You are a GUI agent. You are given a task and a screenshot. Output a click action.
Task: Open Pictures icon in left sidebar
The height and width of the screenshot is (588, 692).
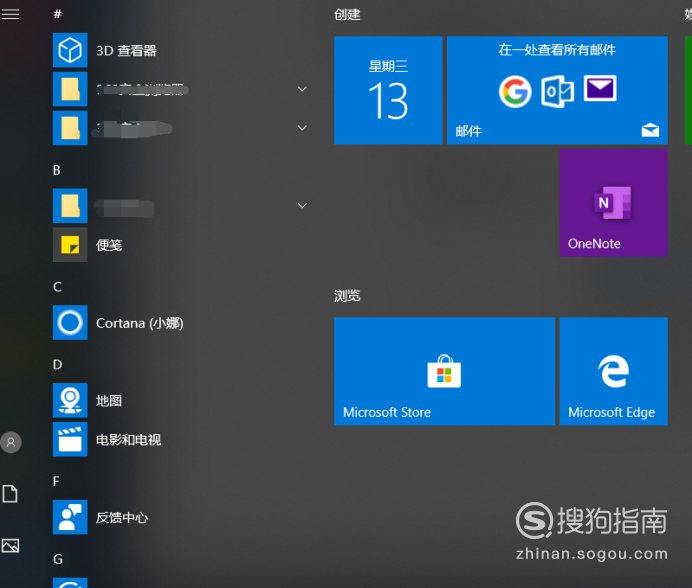pyautogui.click(x=10, y=546)
